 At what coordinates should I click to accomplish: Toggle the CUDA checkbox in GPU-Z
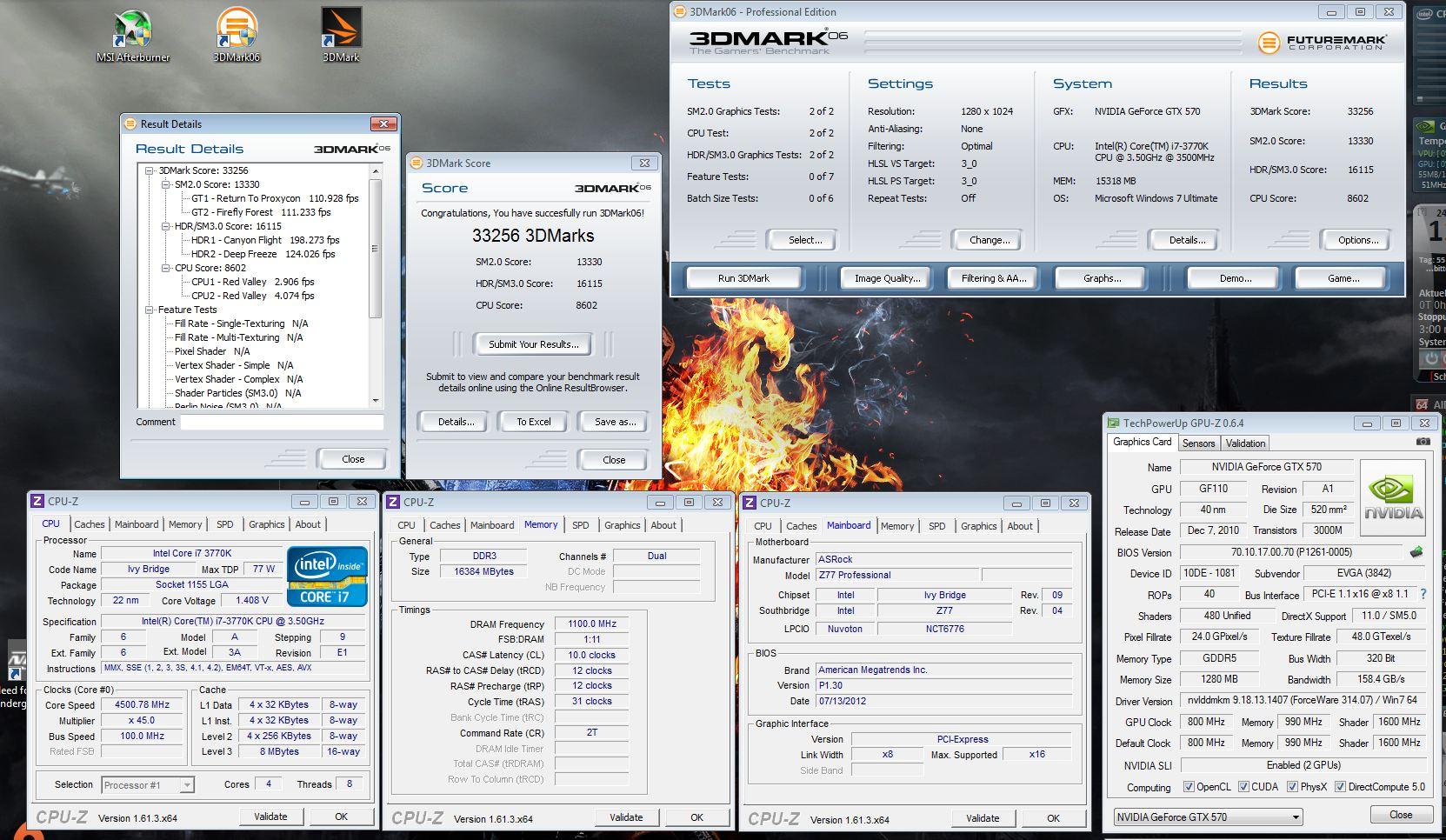[1243, 787]
